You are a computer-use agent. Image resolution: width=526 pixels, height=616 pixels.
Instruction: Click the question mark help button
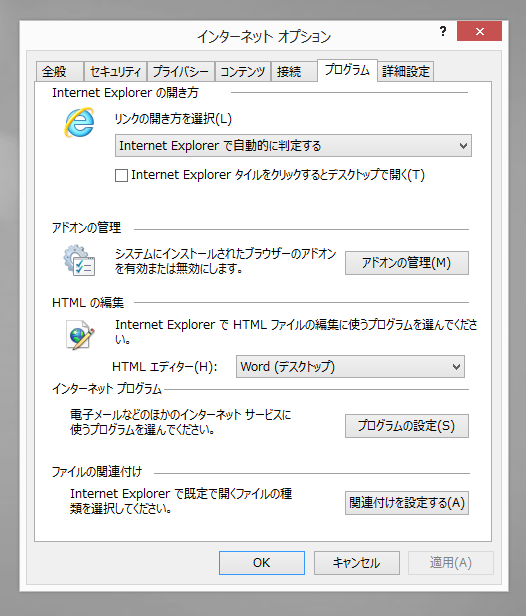(443, 31)
